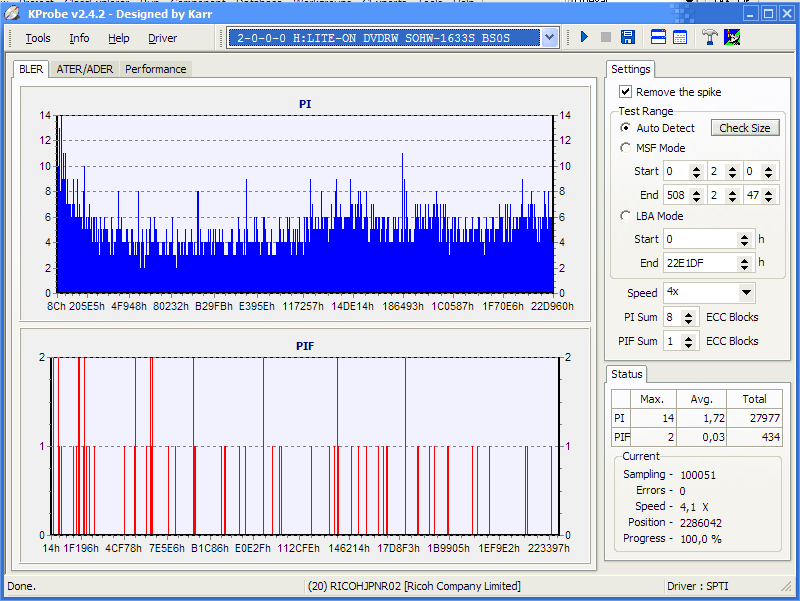Select LBA Mode radio button
Viewport: 800px width, 601px height.
(625, 216)
